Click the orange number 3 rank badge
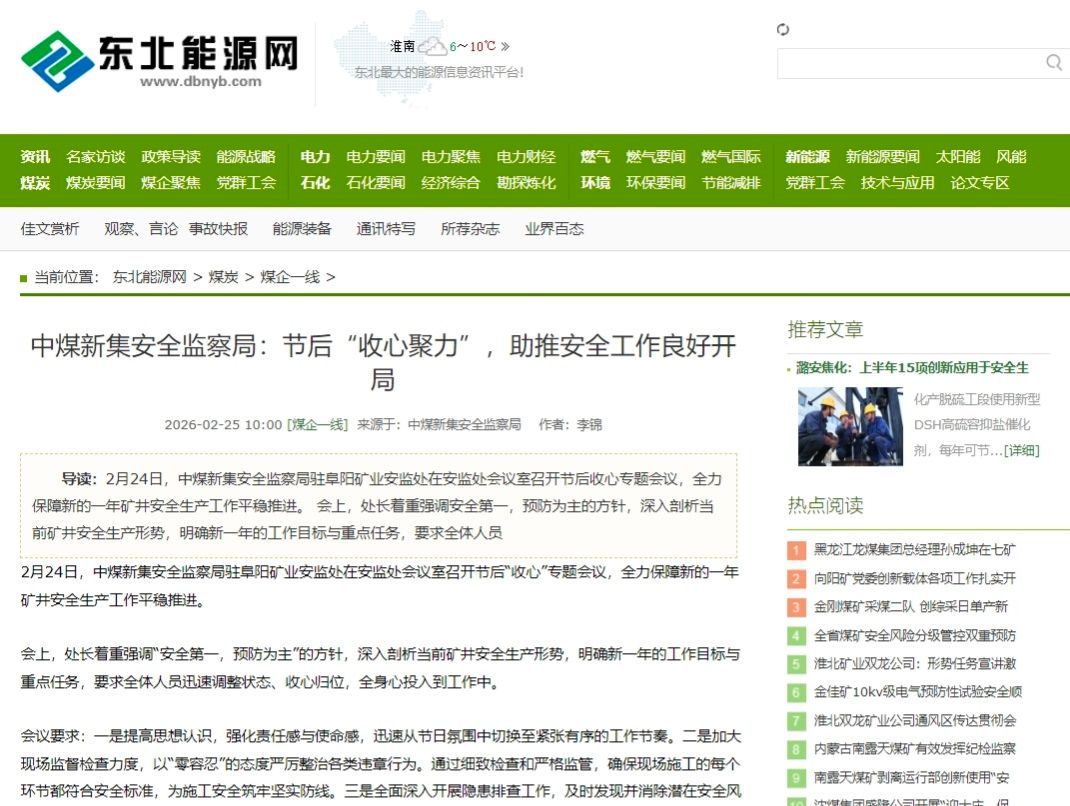The height and width of the screenshot is (806, 1070). [x=796, y=607]
